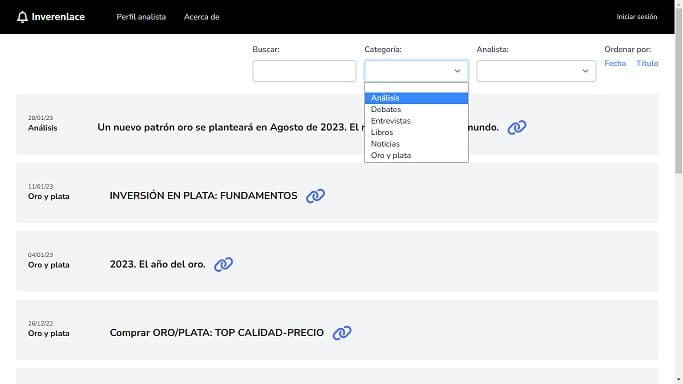Click 'Oro y plata' label under 26/12/22
683x384 pixels.
(x=49, y=333)
